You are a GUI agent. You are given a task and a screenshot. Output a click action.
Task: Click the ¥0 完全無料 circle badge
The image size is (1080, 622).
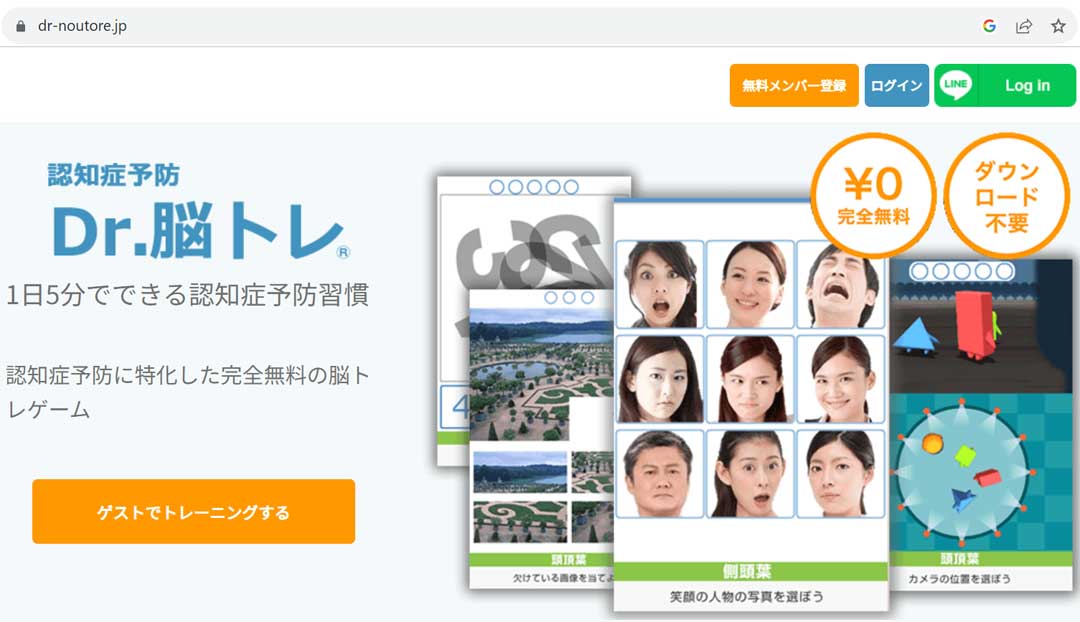(x=873, y=195)
